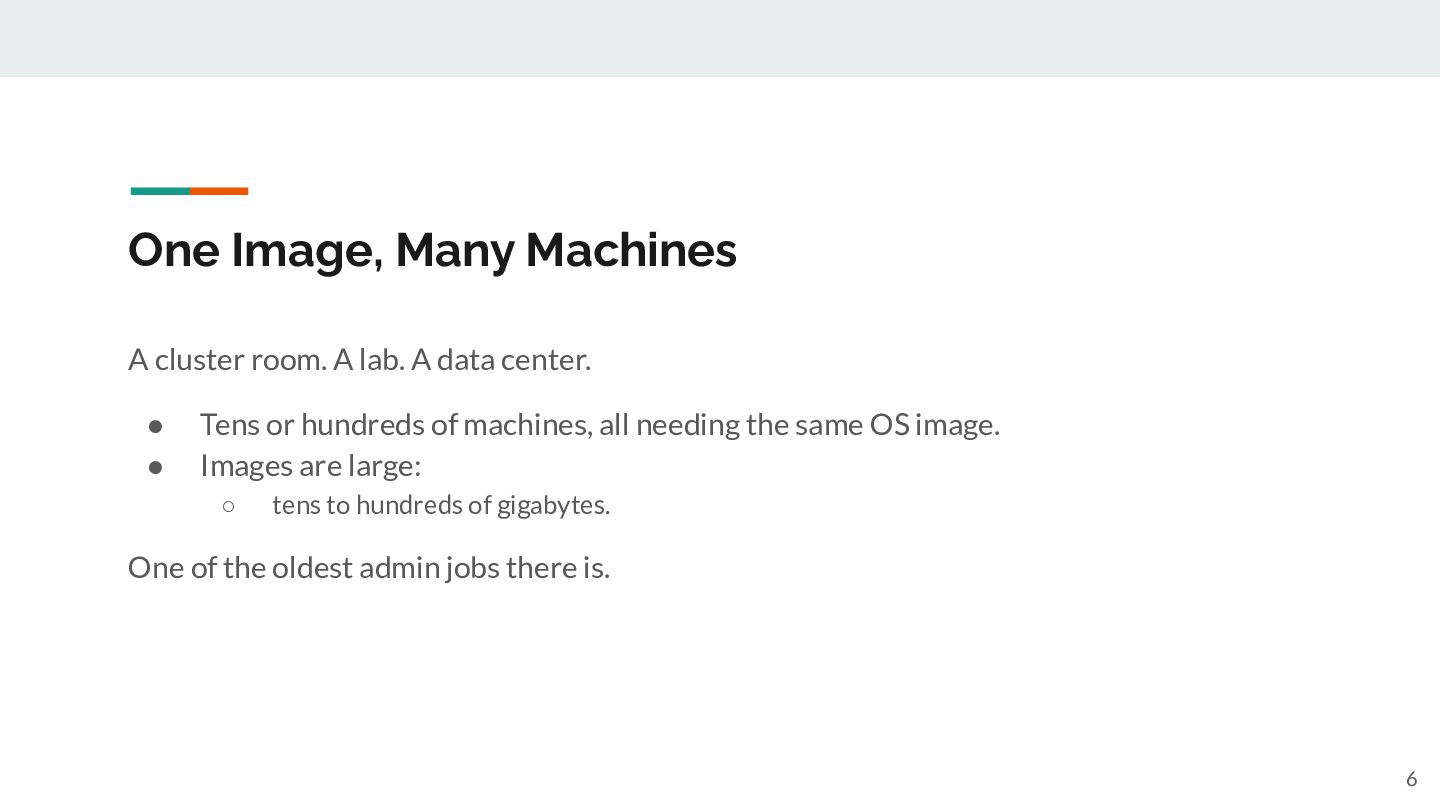The image size is (1440, 810).
Task: Click the line A cluster room. A lab.
Action: [360, 359]
